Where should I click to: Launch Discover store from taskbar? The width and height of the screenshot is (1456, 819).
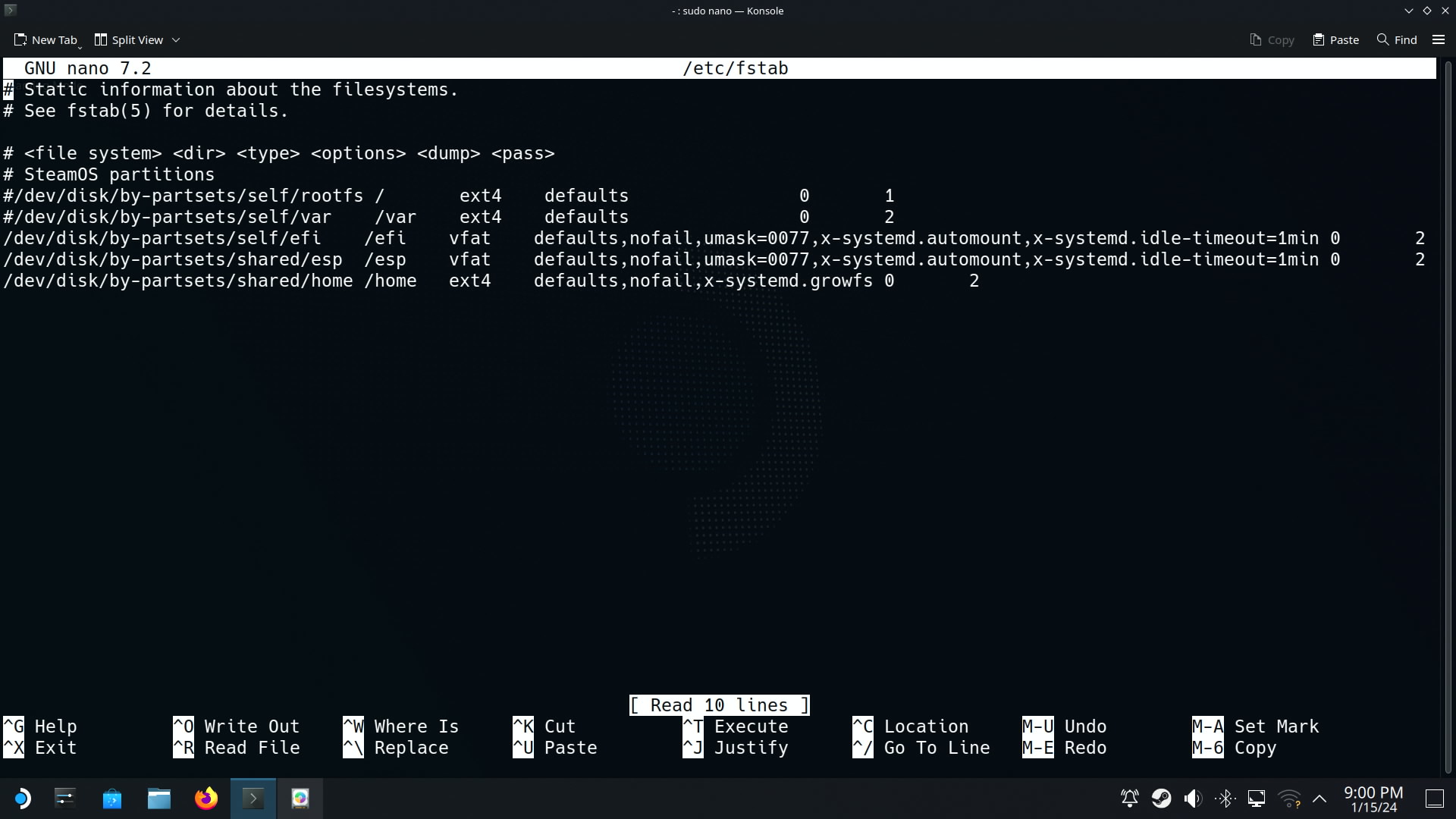[x=112, y=799]
